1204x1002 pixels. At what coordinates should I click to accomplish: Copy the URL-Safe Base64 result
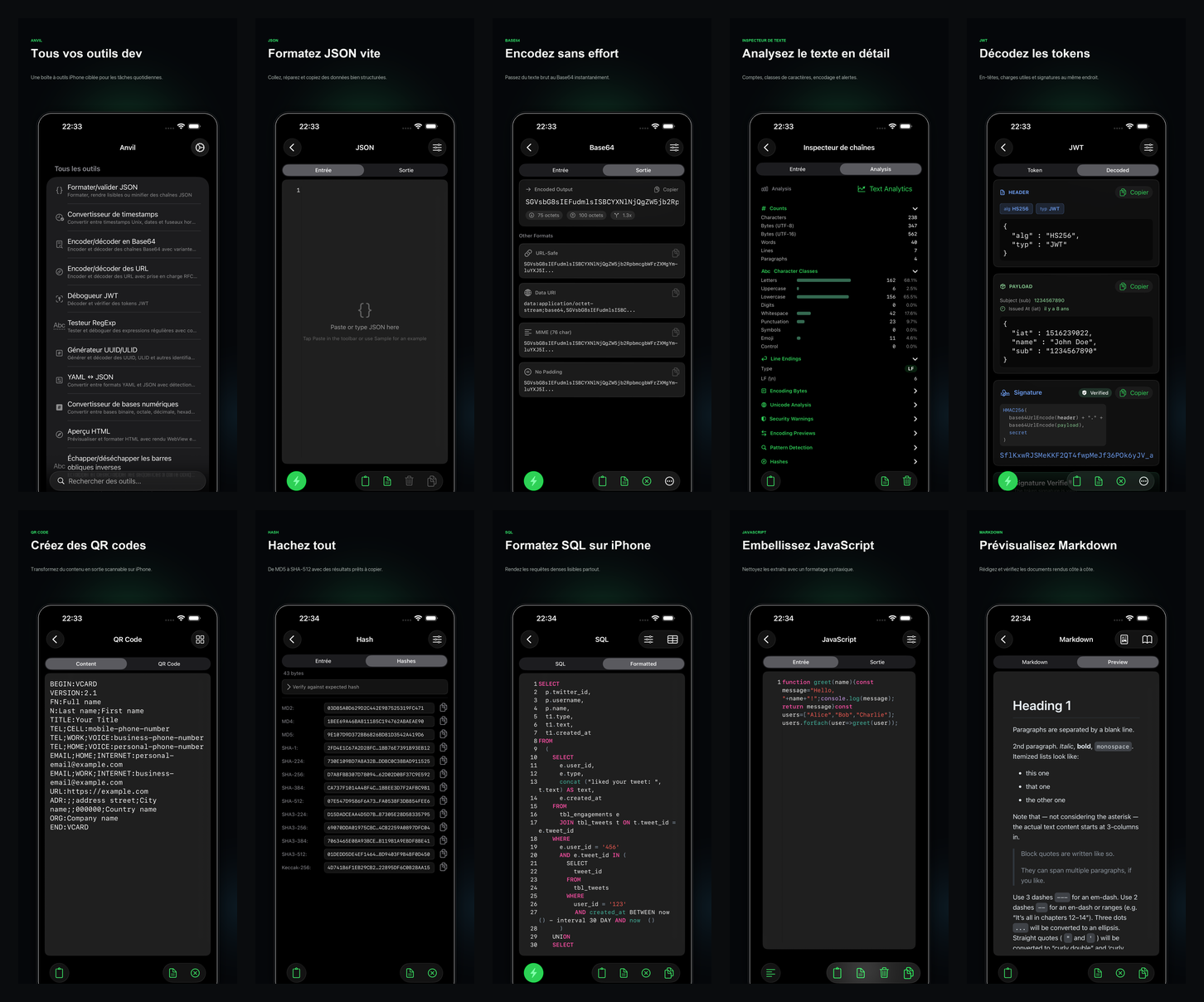pos(675,253)
